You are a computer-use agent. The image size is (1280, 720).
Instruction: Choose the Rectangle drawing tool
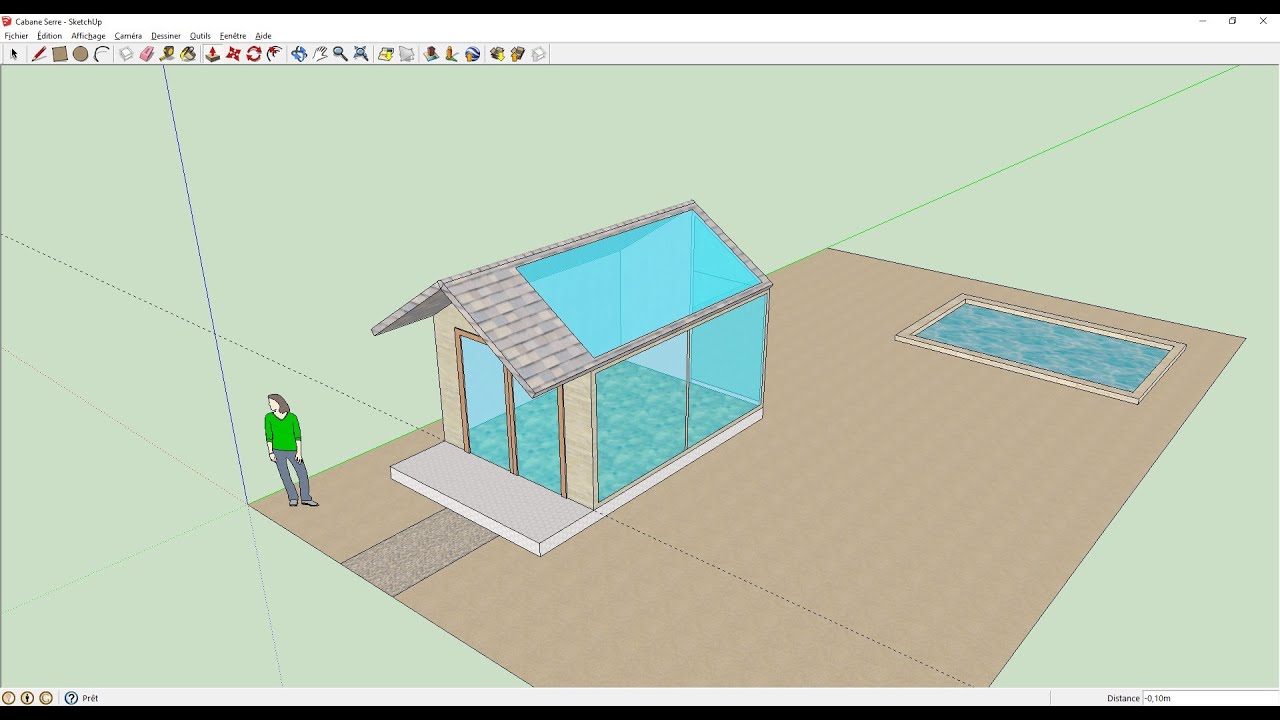(60, 54)
